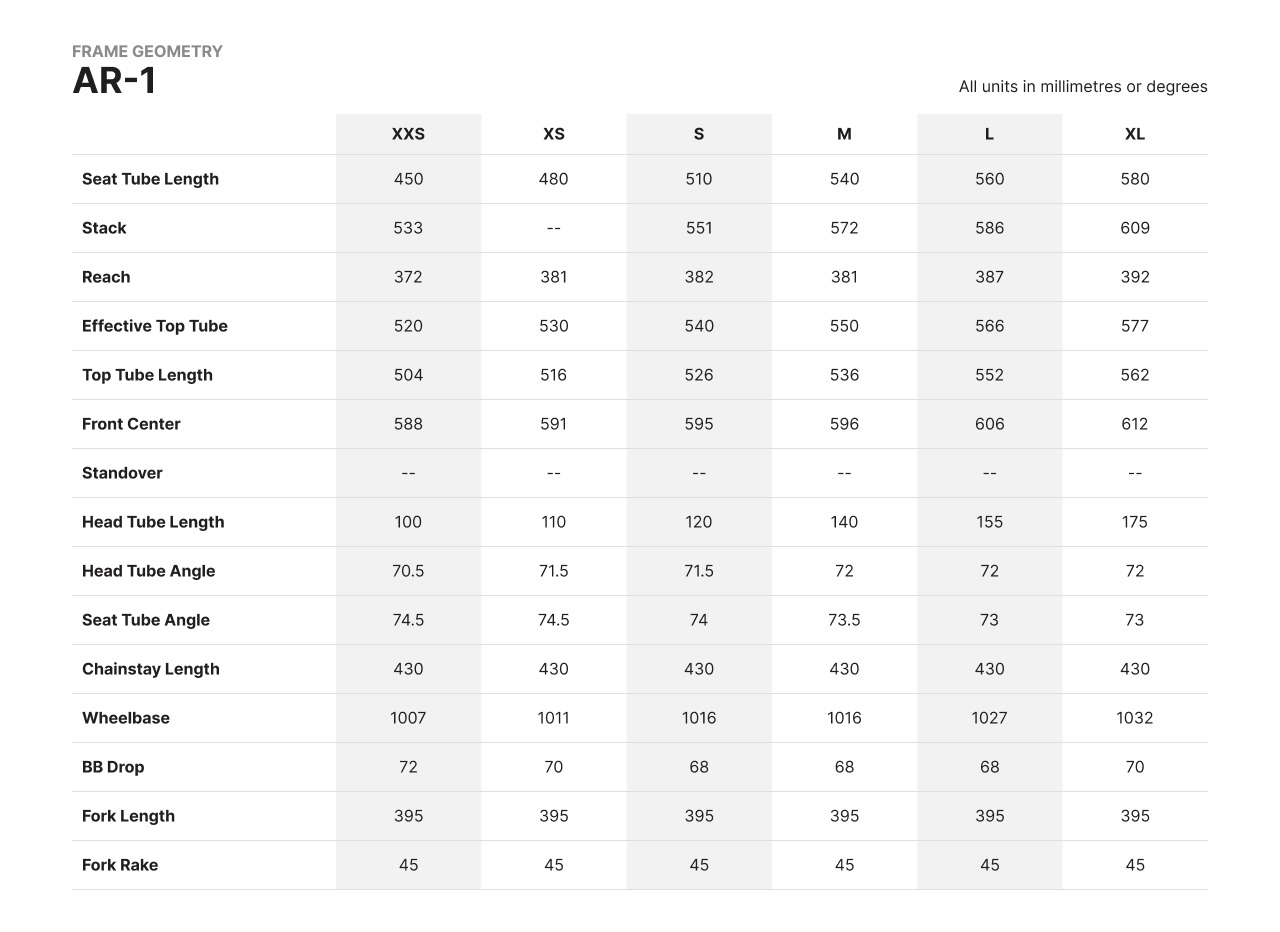Select the Fork Rake row label
Image resolution: width=1280 pixels, height=932 pixels.
coord(120,865)
